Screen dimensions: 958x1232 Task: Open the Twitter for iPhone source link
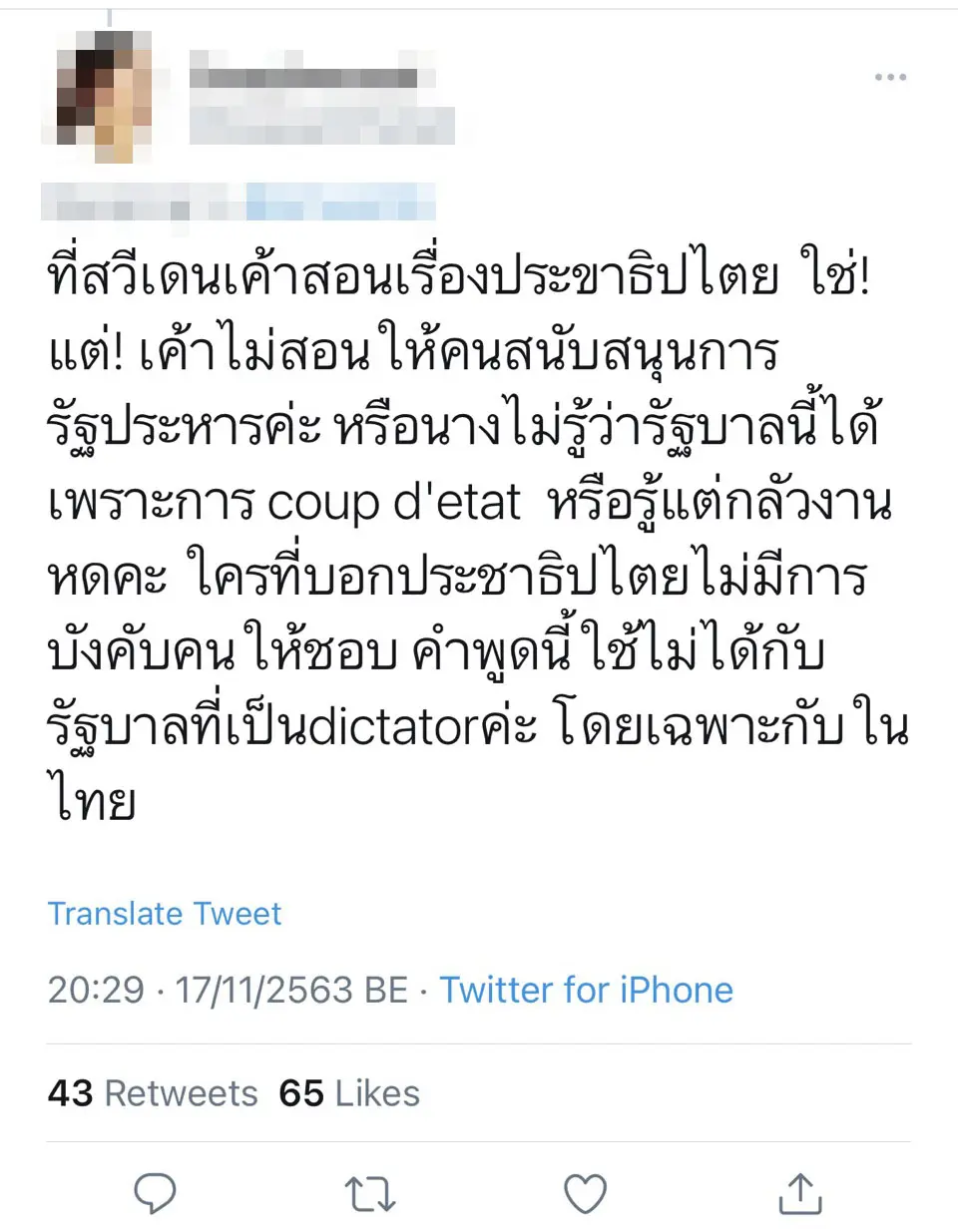[x=586, y=990]
